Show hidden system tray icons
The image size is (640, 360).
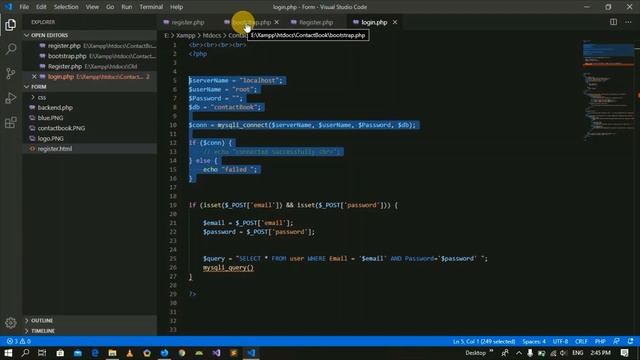click(519, 353)
